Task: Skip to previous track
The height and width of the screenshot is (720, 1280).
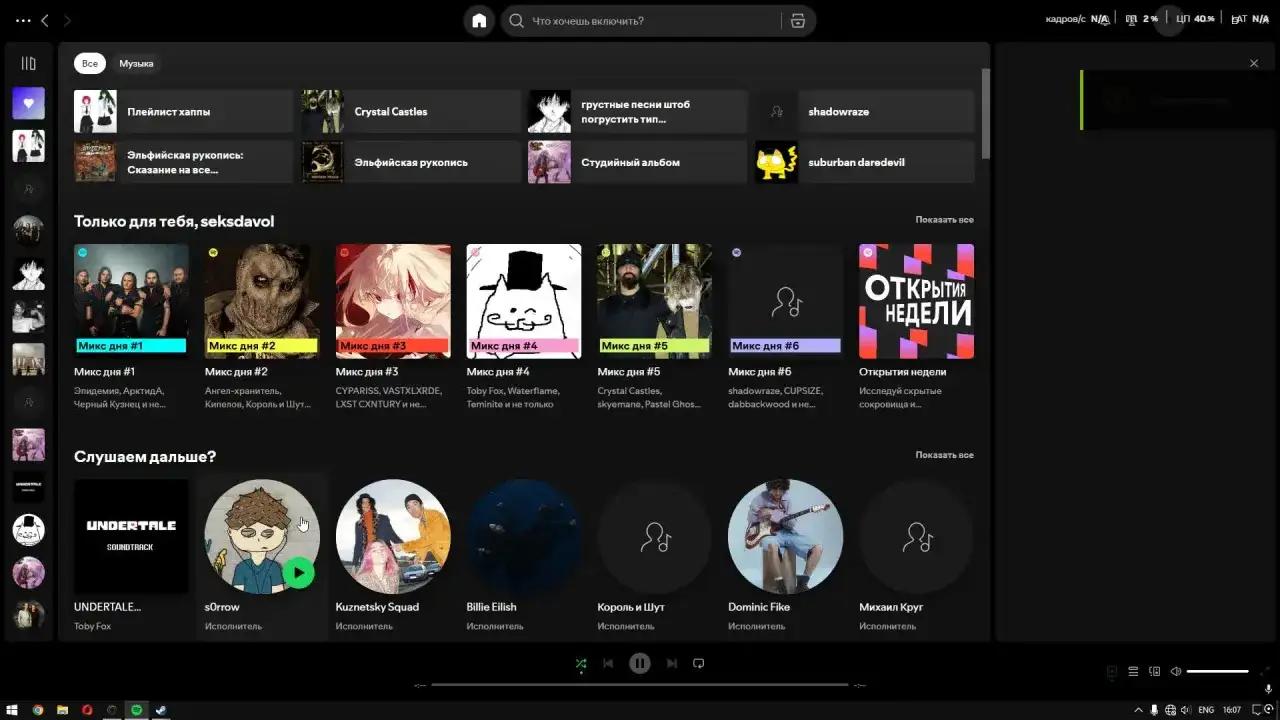Action: [608, 663]
